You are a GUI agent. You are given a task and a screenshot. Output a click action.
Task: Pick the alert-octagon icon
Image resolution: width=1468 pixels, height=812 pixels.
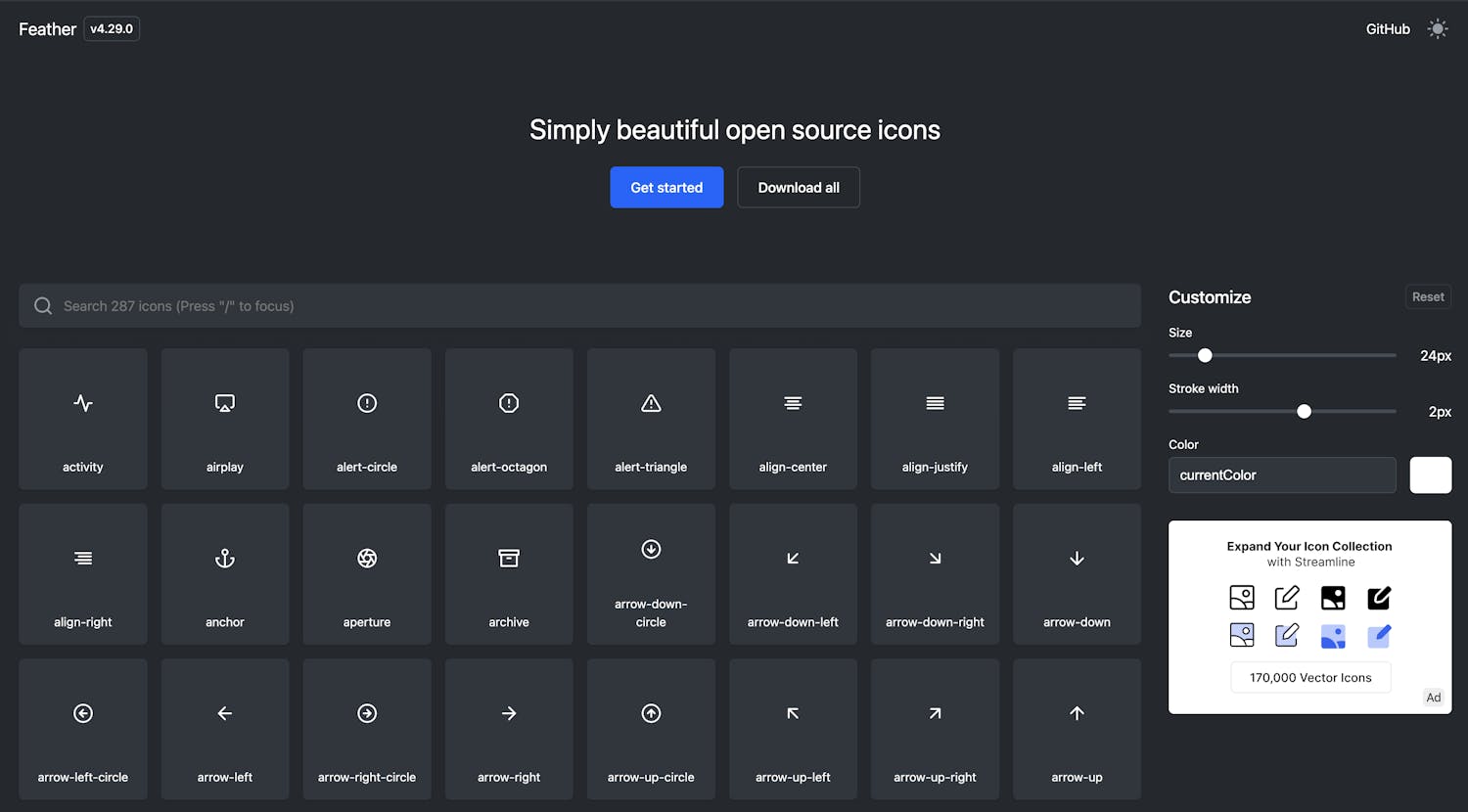click(x=509, y=419)
